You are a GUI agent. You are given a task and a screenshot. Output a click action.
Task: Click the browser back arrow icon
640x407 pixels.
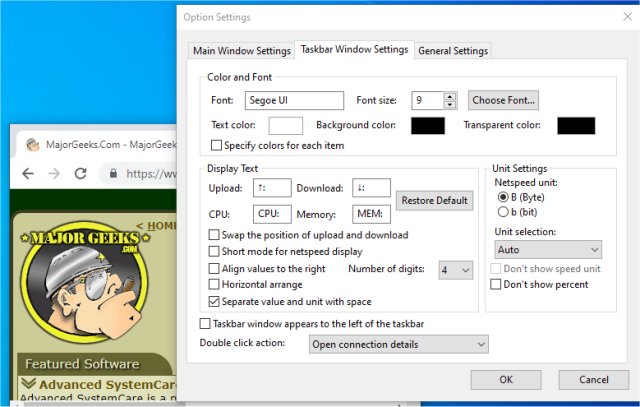28,173
